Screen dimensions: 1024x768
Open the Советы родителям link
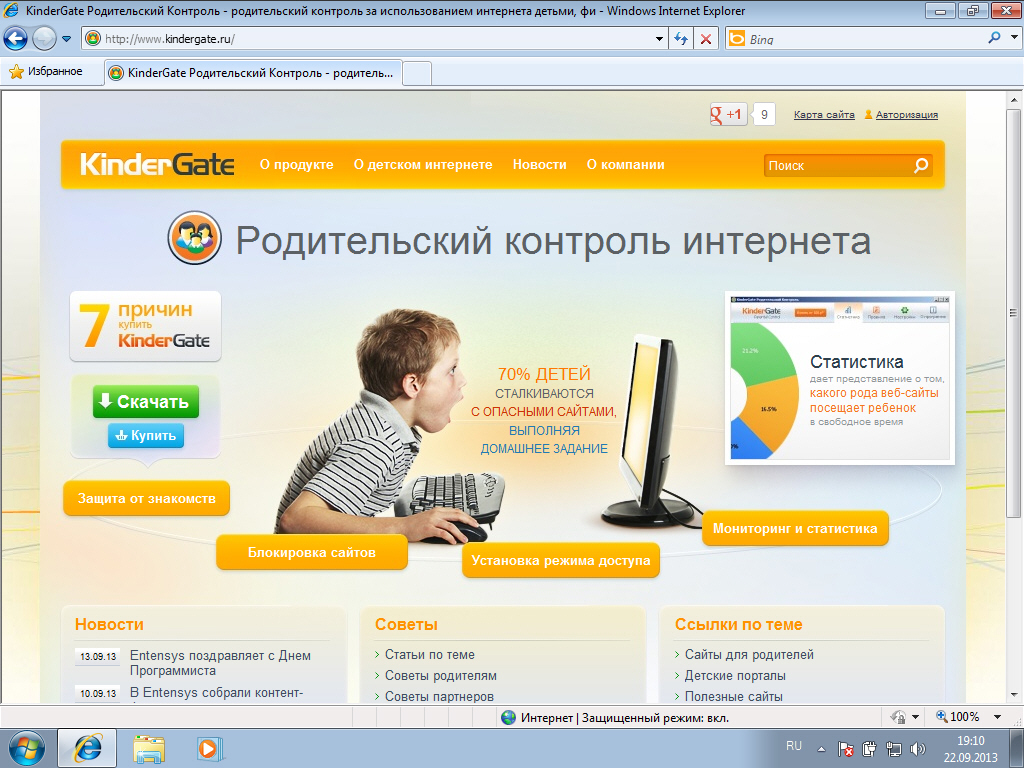click(441, 675)
